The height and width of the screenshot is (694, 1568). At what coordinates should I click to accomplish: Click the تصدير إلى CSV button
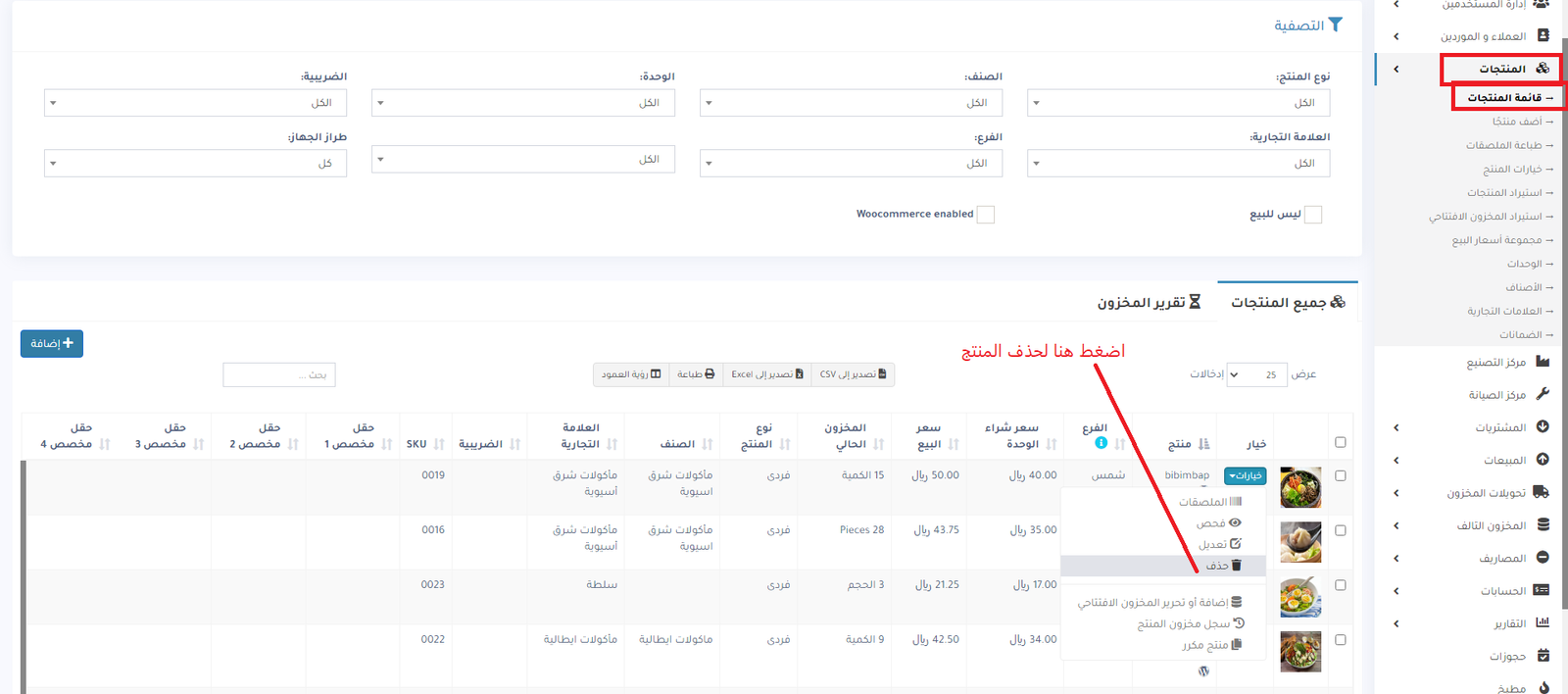click(853, 374)
